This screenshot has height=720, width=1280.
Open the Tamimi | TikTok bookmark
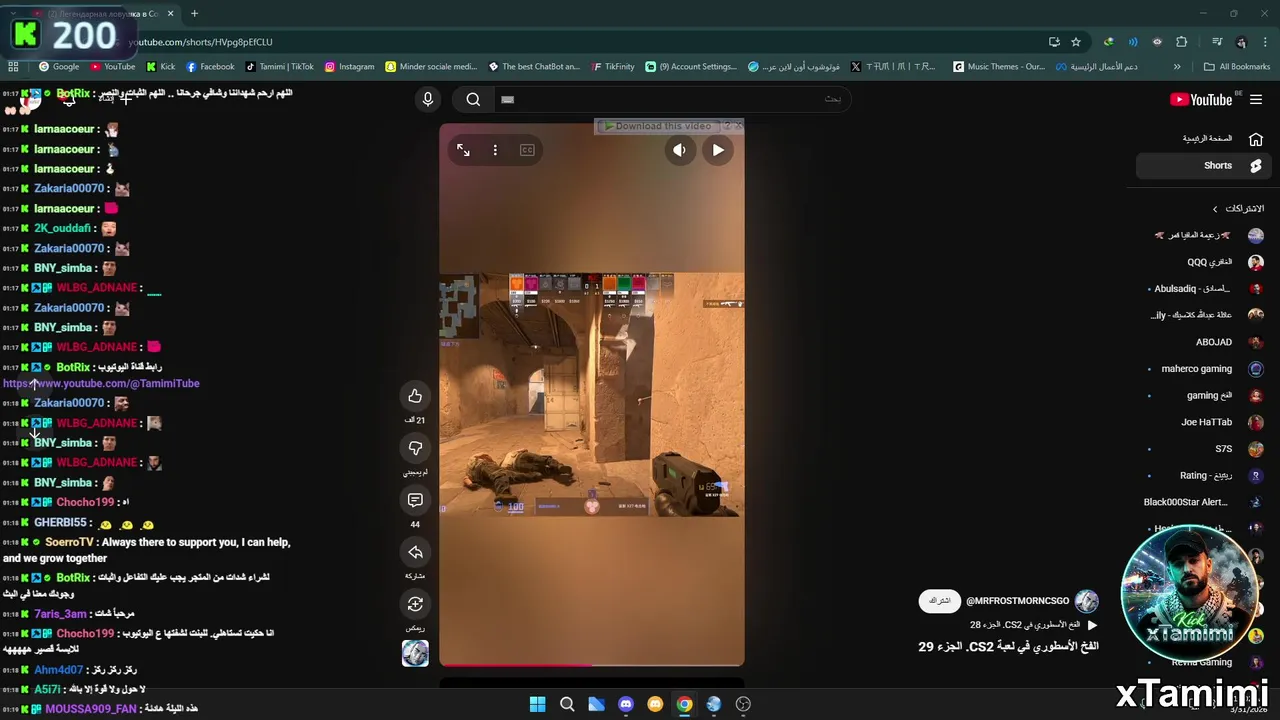pos(279,67)
